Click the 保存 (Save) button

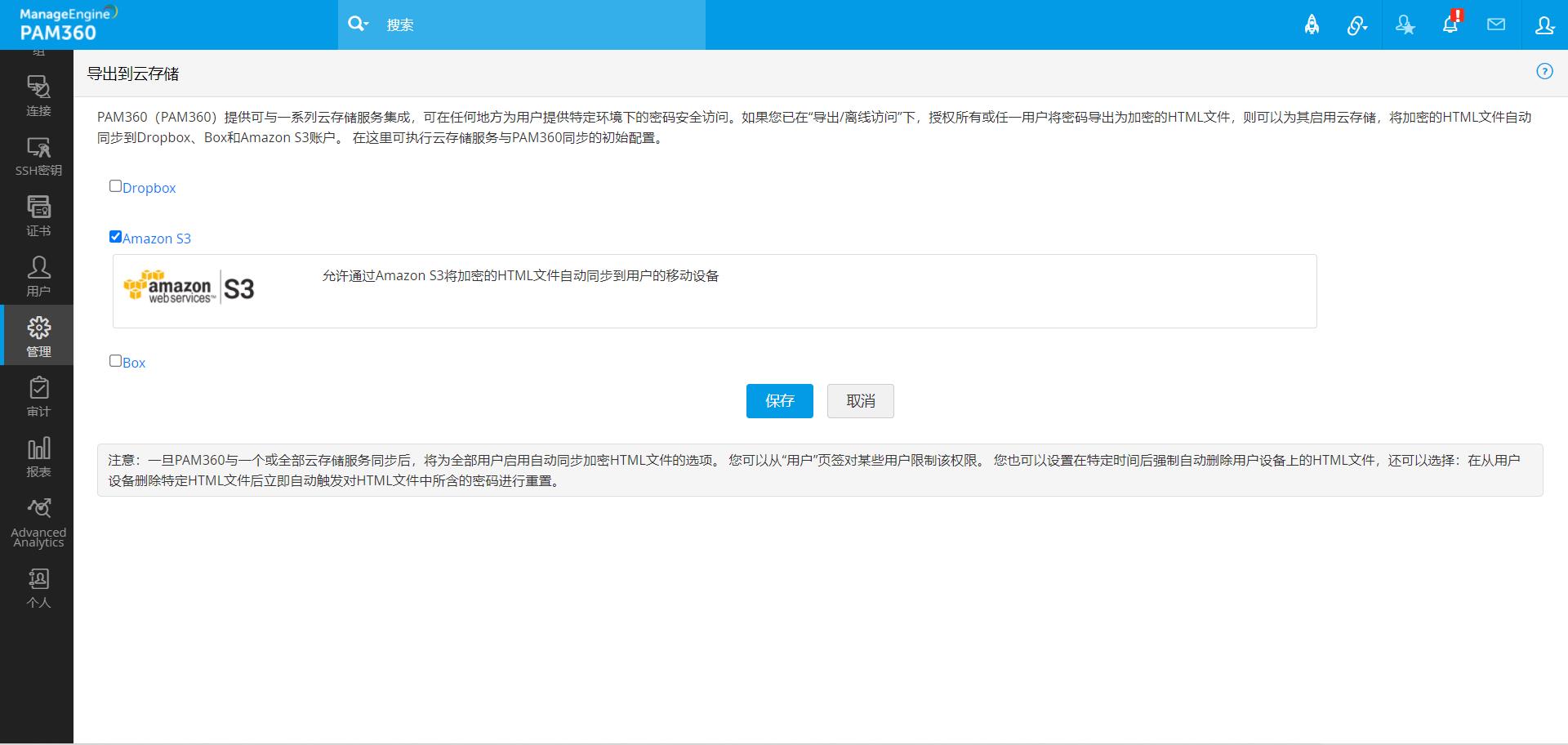click(780, 401)
